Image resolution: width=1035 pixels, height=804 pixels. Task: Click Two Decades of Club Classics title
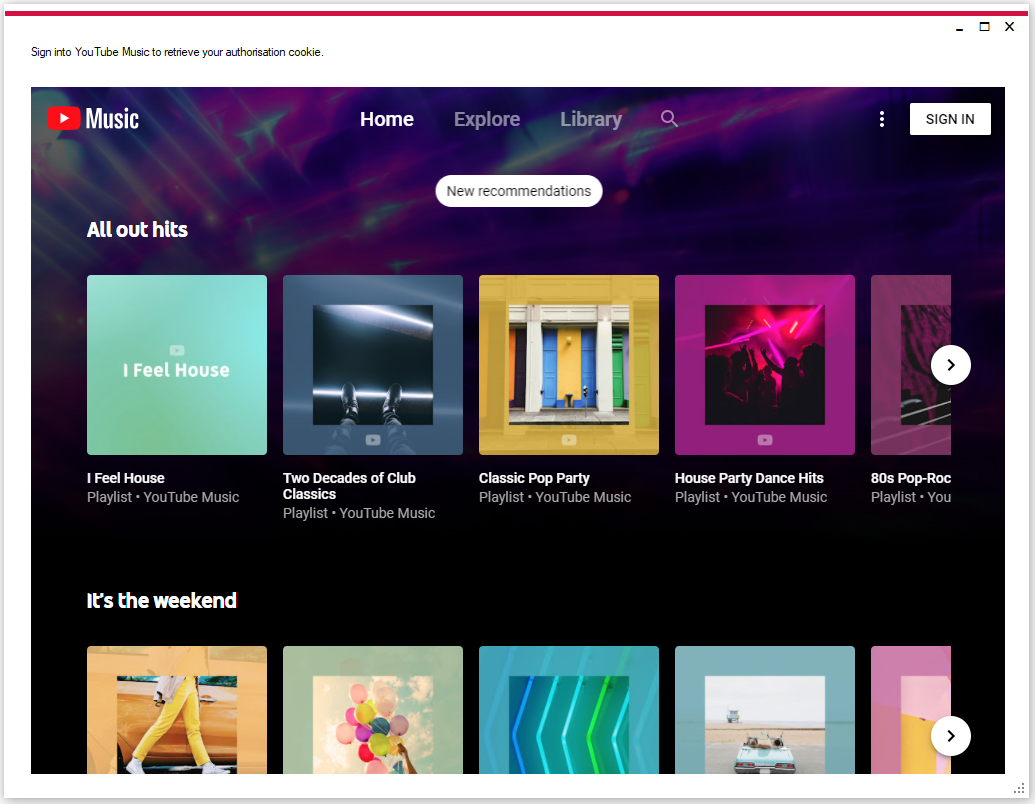(x=349, y=486)
